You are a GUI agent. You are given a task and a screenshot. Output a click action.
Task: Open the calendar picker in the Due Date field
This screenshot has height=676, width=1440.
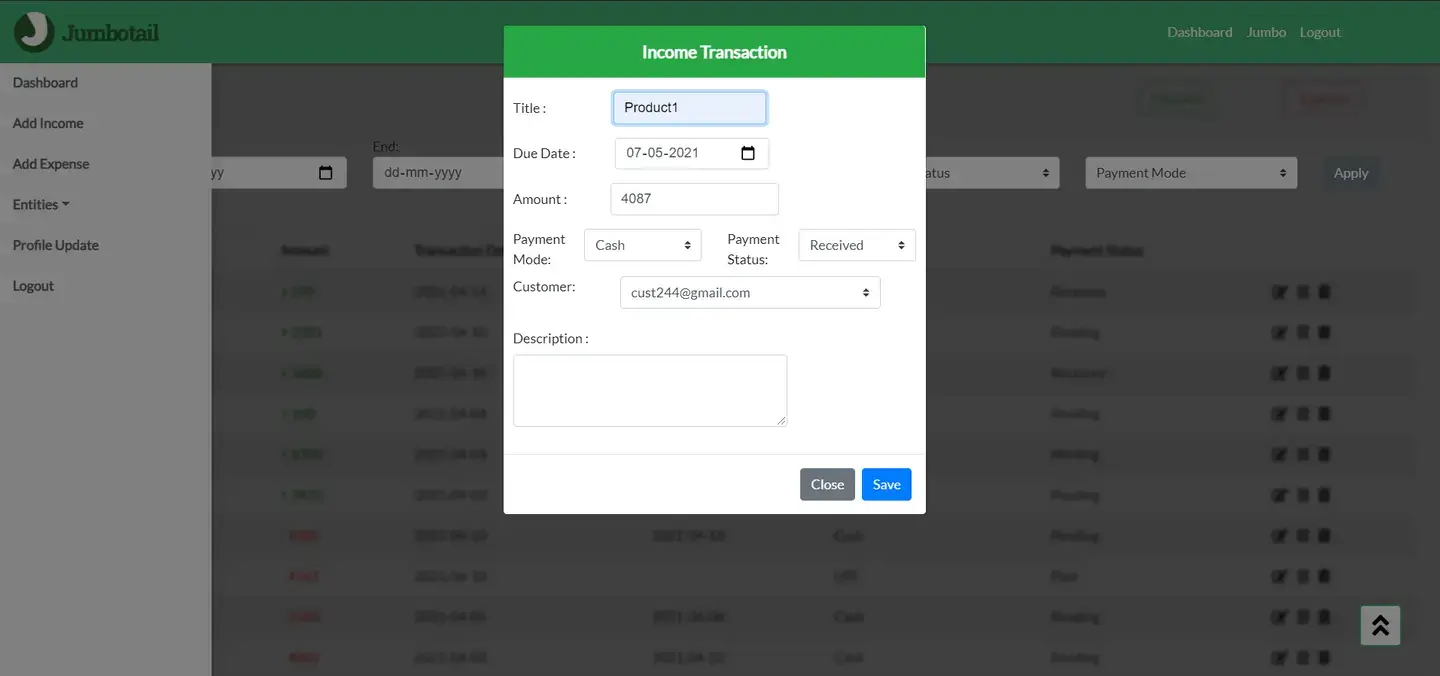[x=747, y=152]
